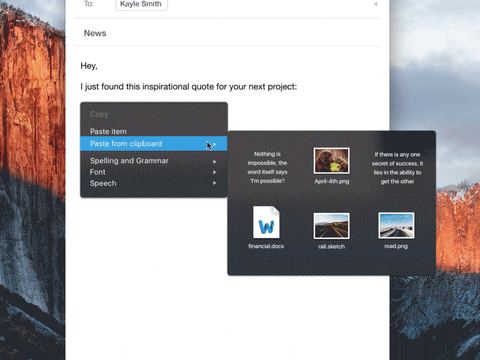The image size is (480, 360).
Task: Click the News subject field
Action: tap(228, 33)
